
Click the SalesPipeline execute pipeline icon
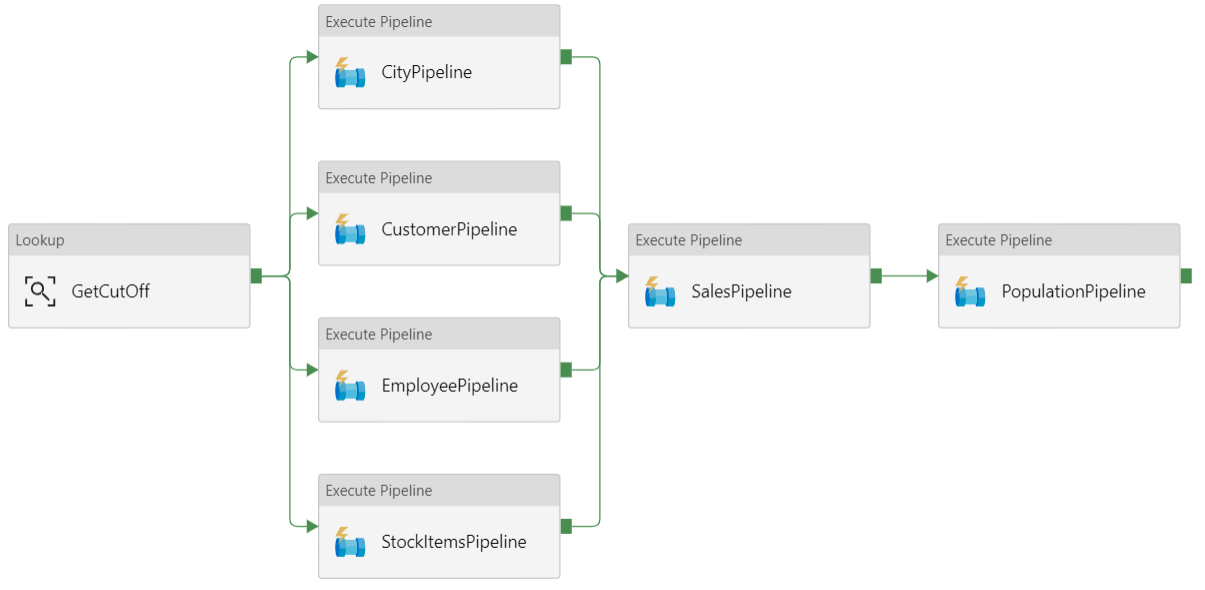pyautogui.click(x=660, y=292)
